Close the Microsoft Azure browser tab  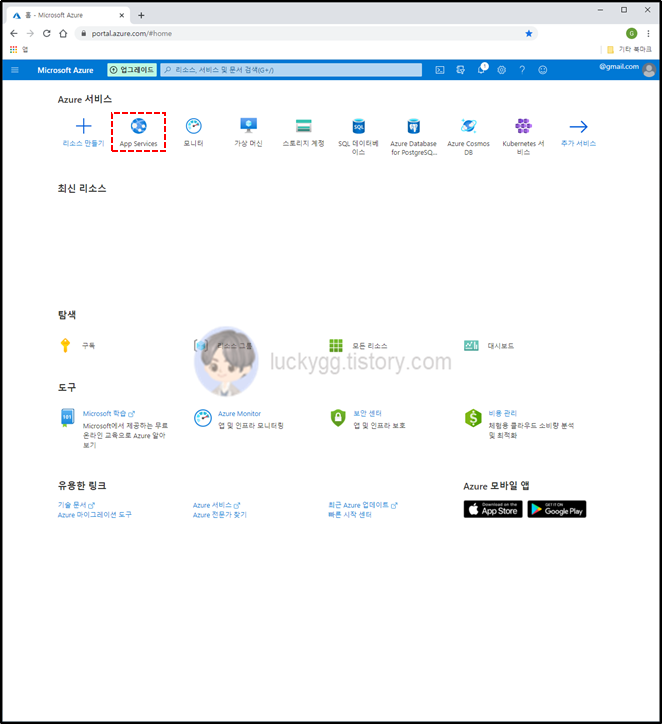(x=122, y=15)
